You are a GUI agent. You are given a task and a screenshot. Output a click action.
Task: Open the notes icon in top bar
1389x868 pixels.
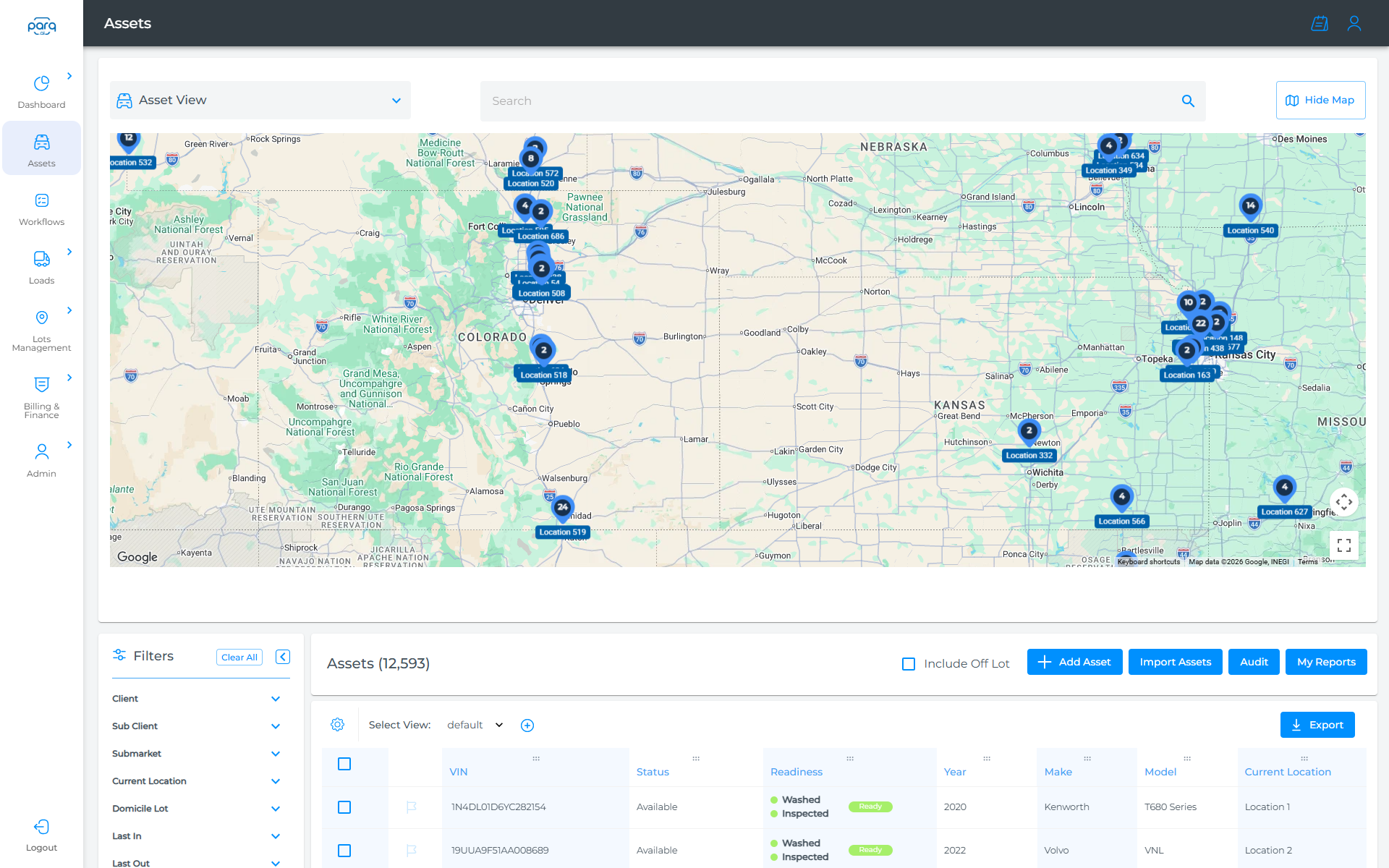coord(1320,23)
